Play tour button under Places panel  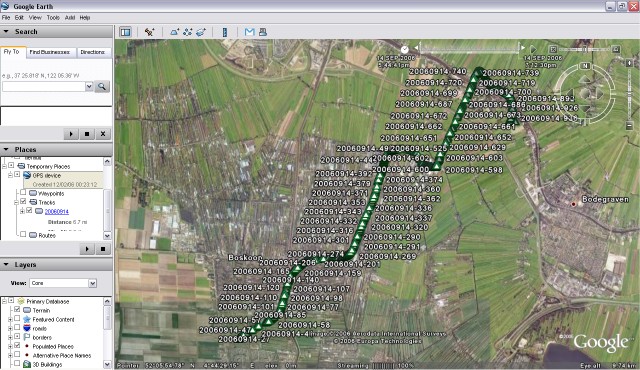click(x=87, y=248)
